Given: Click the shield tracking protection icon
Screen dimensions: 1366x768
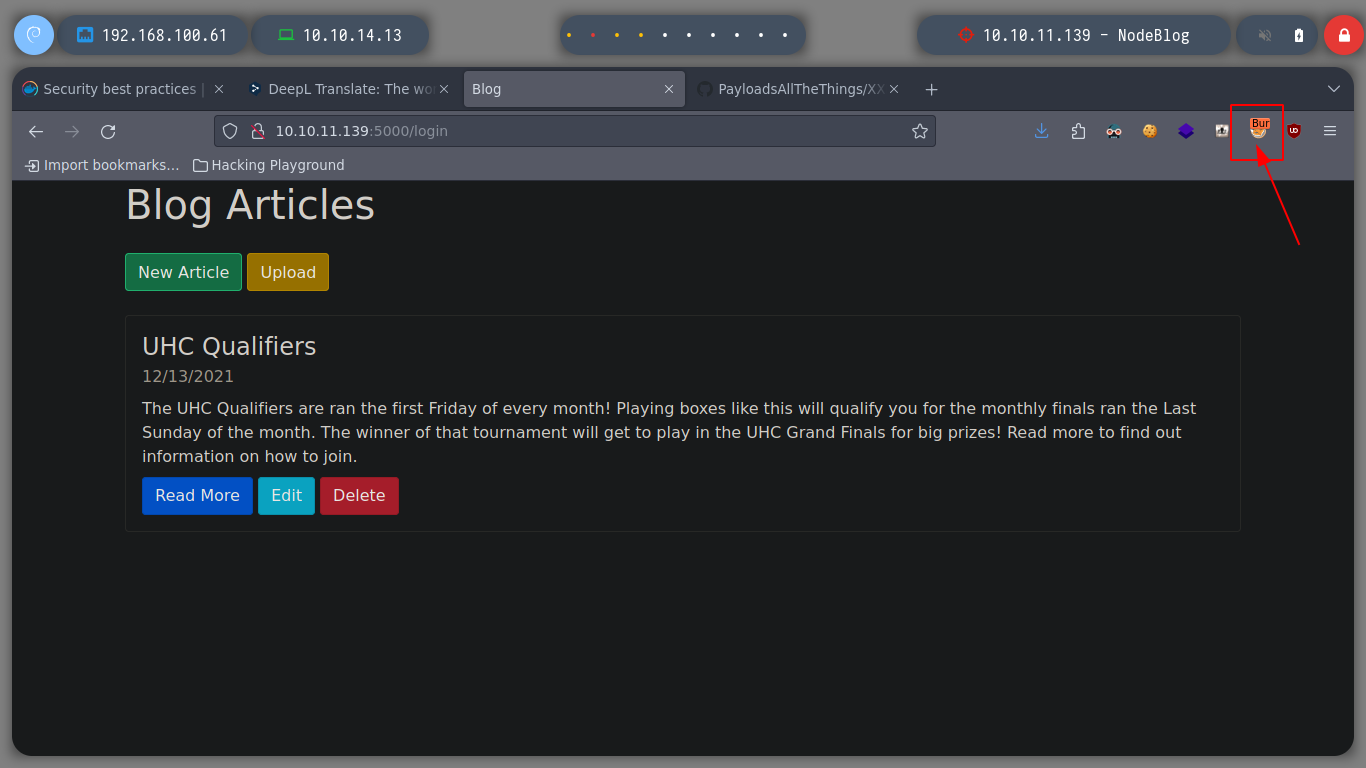Looking at the screenshot, I should (x=230, y=131).
